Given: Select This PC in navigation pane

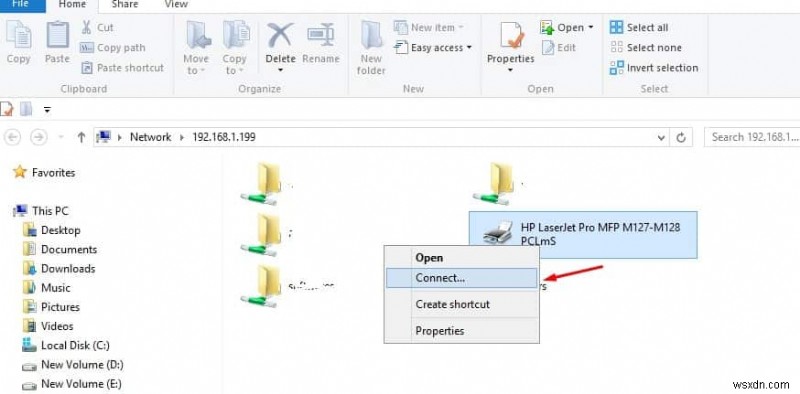Looking at the screenshot, I should (42, 211).
